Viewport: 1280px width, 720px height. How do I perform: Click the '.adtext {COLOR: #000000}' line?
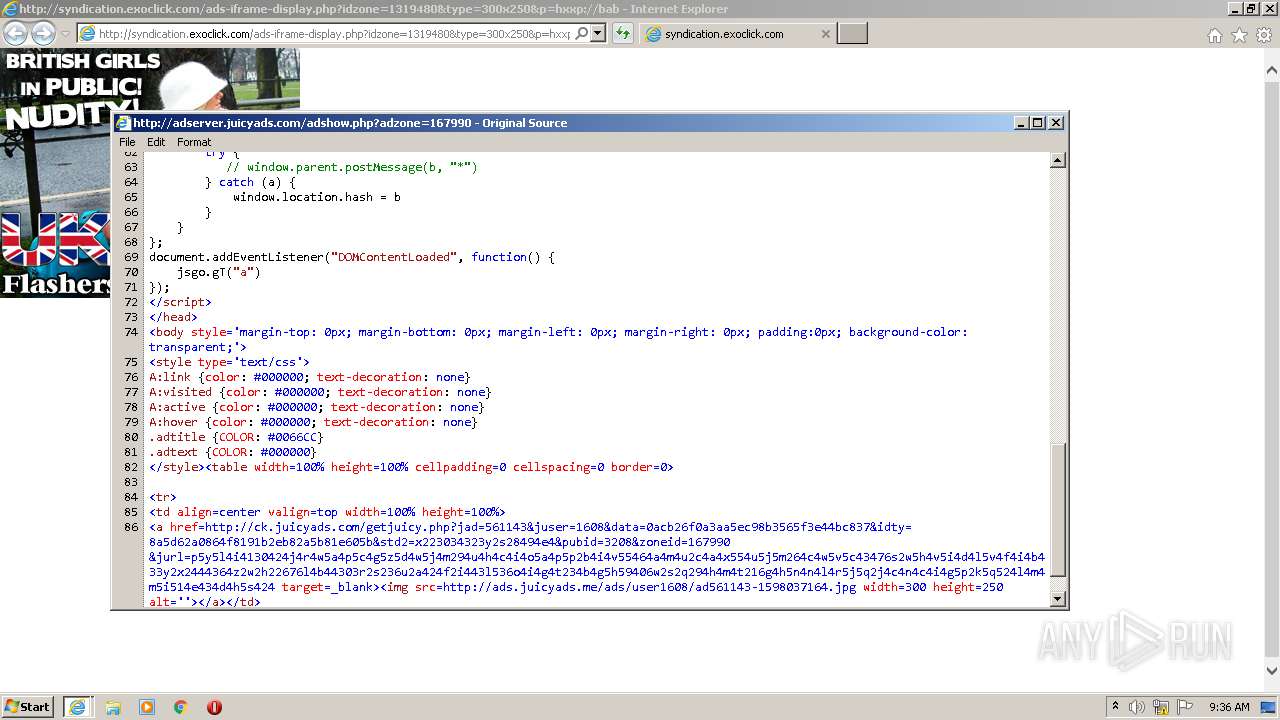click(232, 452)
